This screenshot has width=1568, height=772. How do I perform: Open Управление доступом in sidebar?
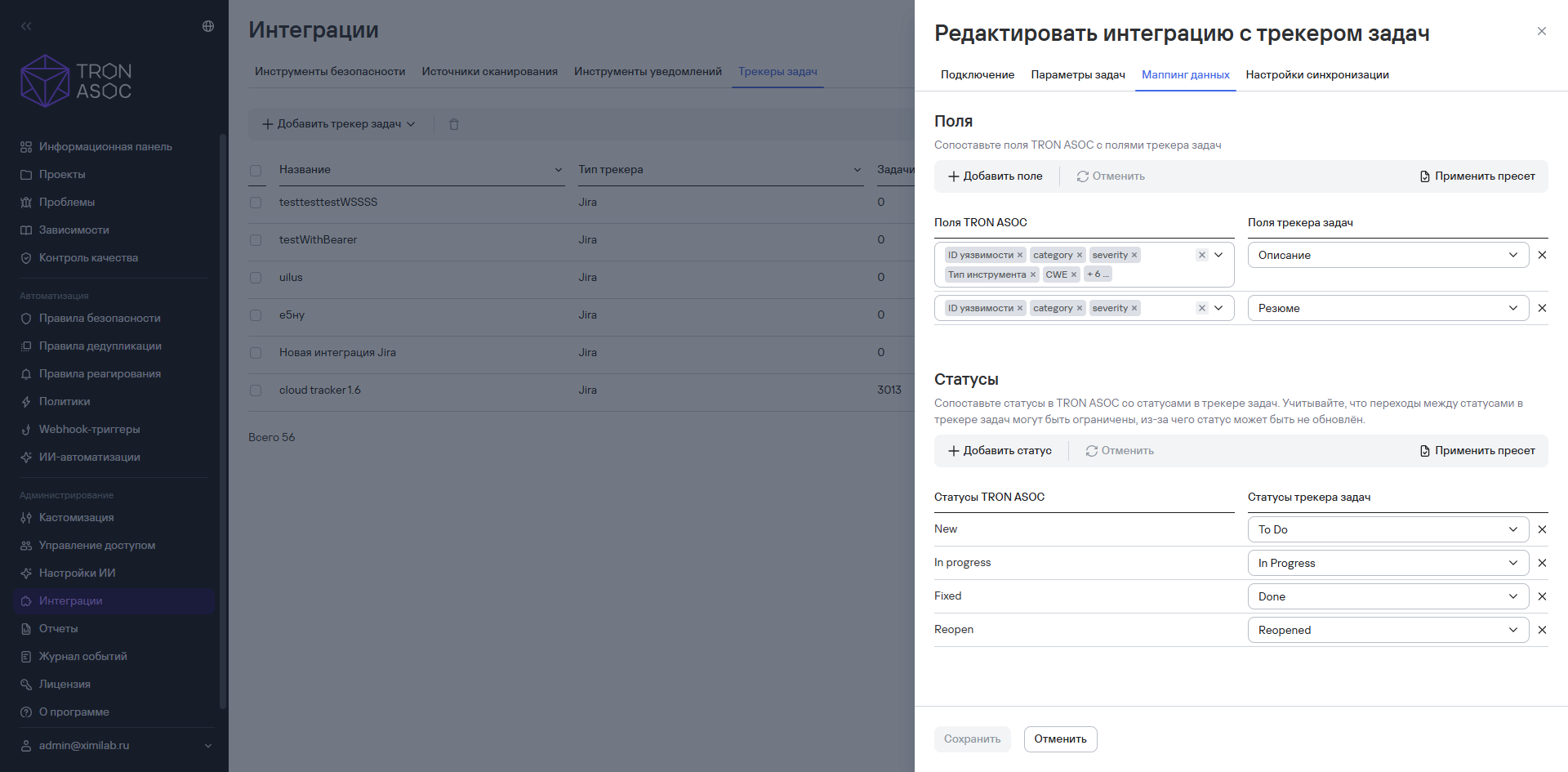(x=96, y=546)
